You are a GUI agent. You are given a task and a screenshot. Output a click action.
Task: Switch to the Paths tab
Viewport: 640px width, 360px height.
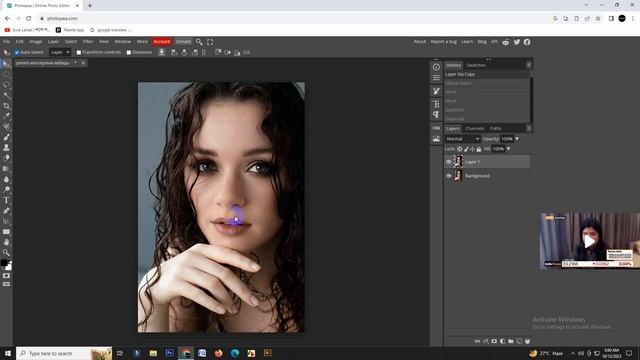point(496,129)
